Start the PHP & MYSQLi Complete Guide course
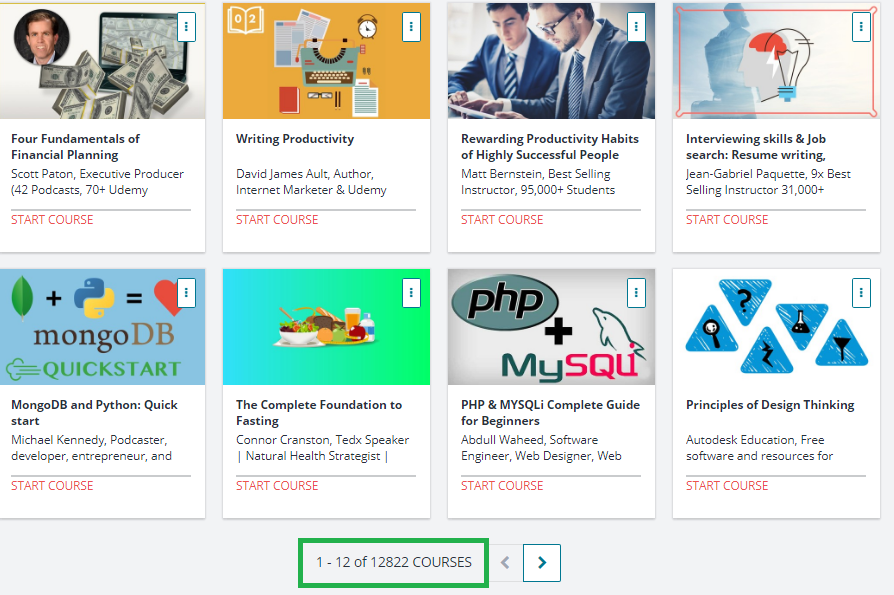 point(502,485)
